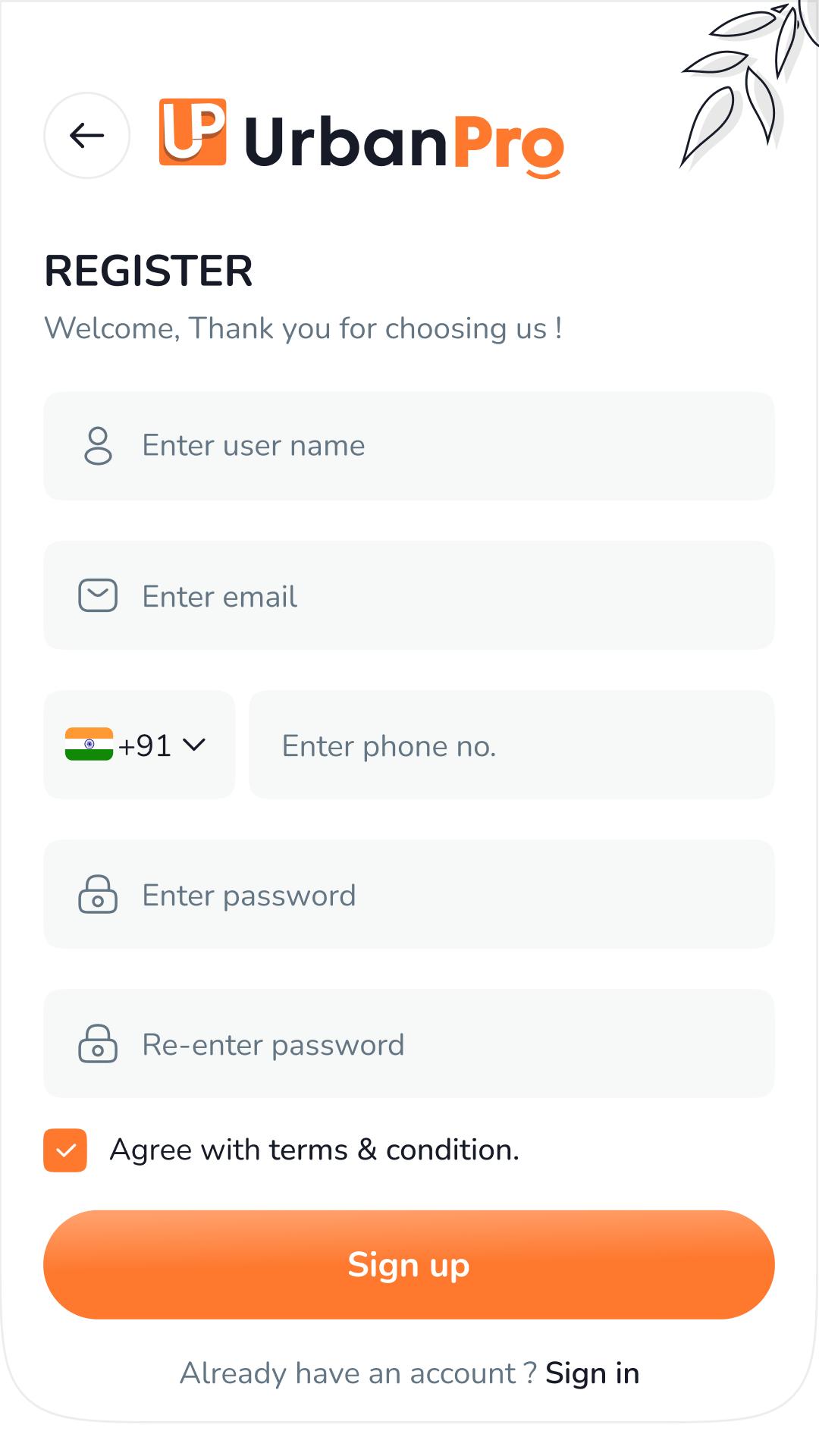Open the Sign in link
Screen dimensions: 819x1456
(x=591, y=1373)
